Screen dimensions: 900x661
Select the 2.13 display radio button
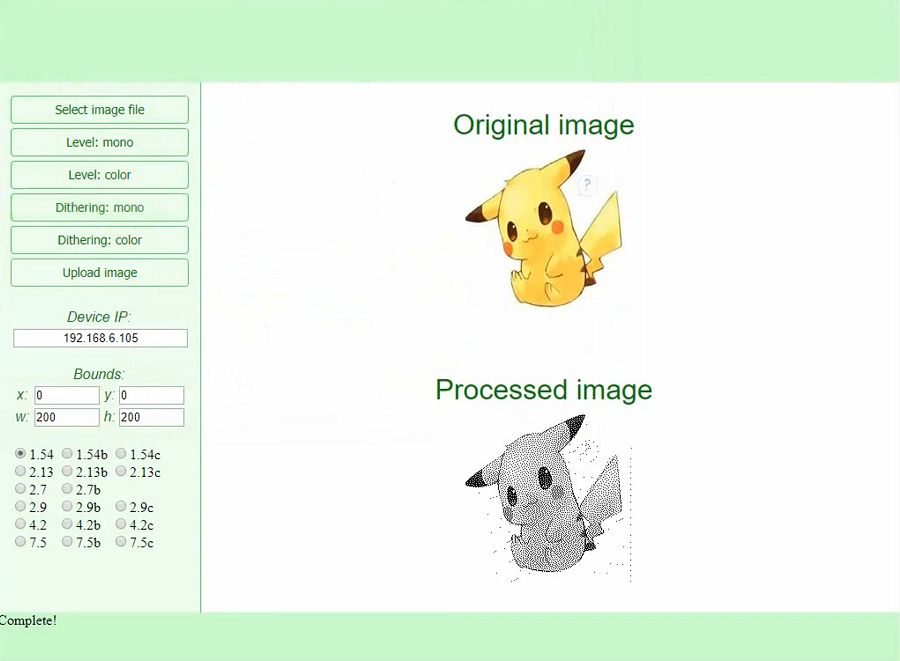(21, 471)
